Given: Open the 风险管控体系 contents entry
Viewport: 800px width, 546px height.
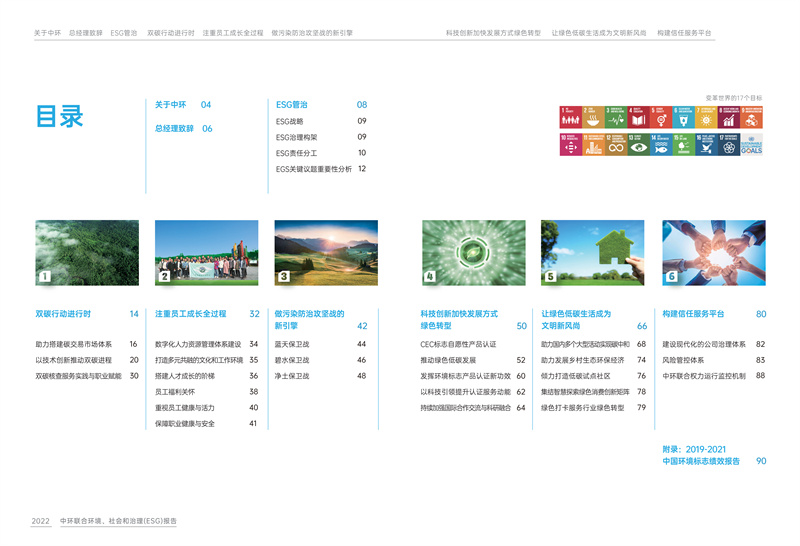Looking at the screenshot, I should click(x=684, y=360).
